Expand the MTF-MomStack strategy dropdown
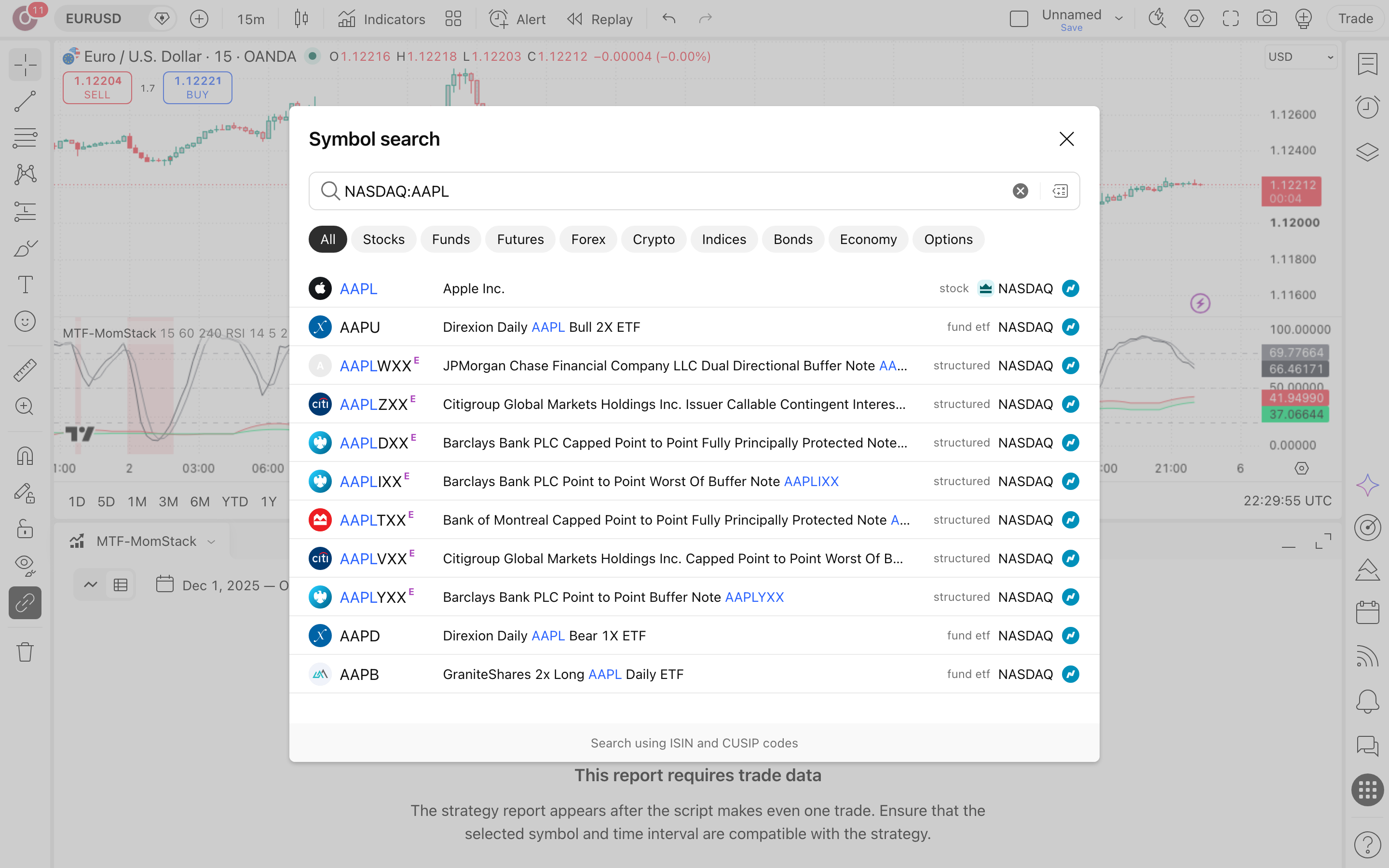Screen dimensions: 1389x868 [211, 542]
